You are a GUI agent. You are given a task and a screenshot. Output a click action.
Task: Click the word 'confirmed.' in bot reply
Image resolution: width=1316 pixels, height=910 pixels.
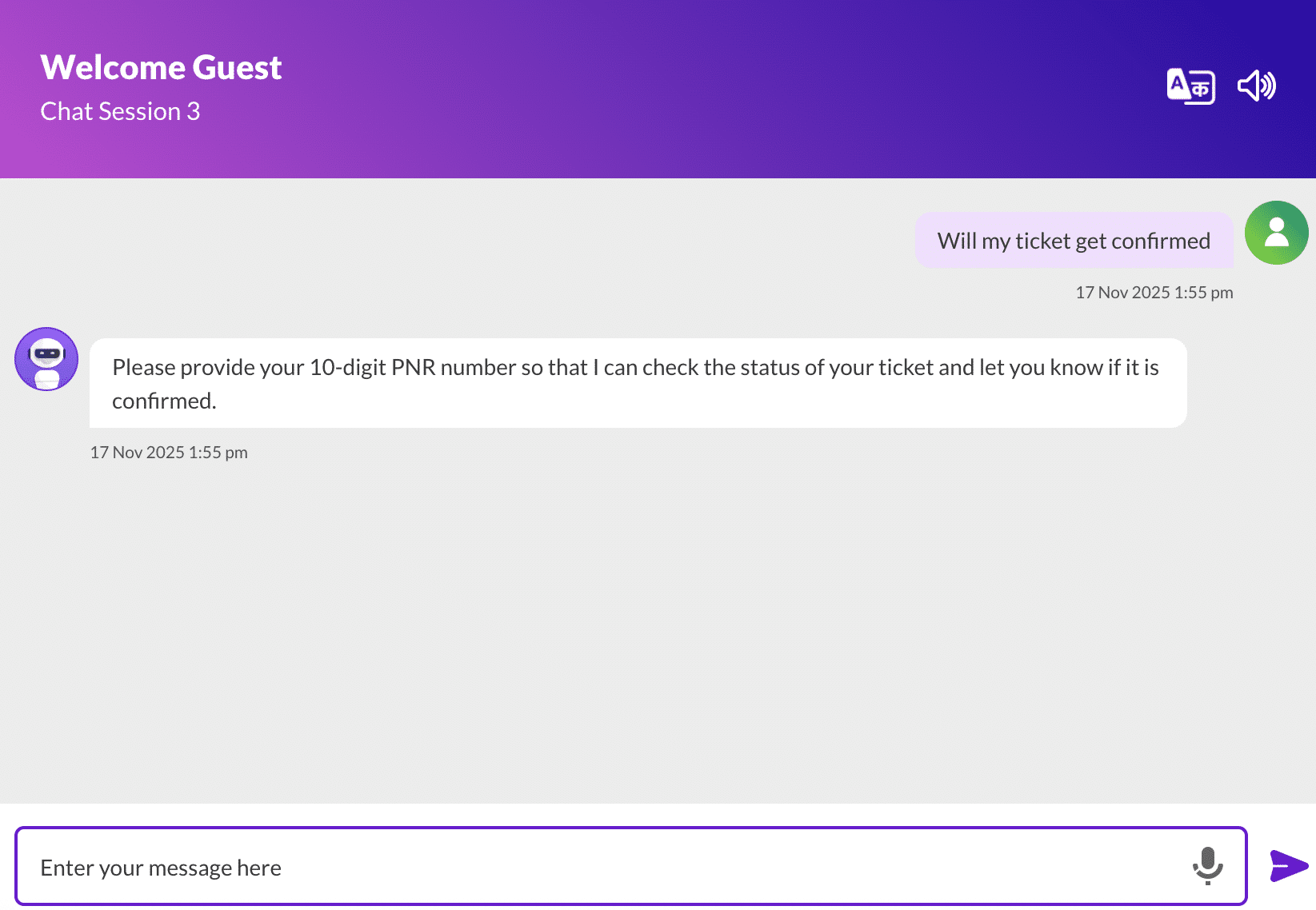coord(164,401)
